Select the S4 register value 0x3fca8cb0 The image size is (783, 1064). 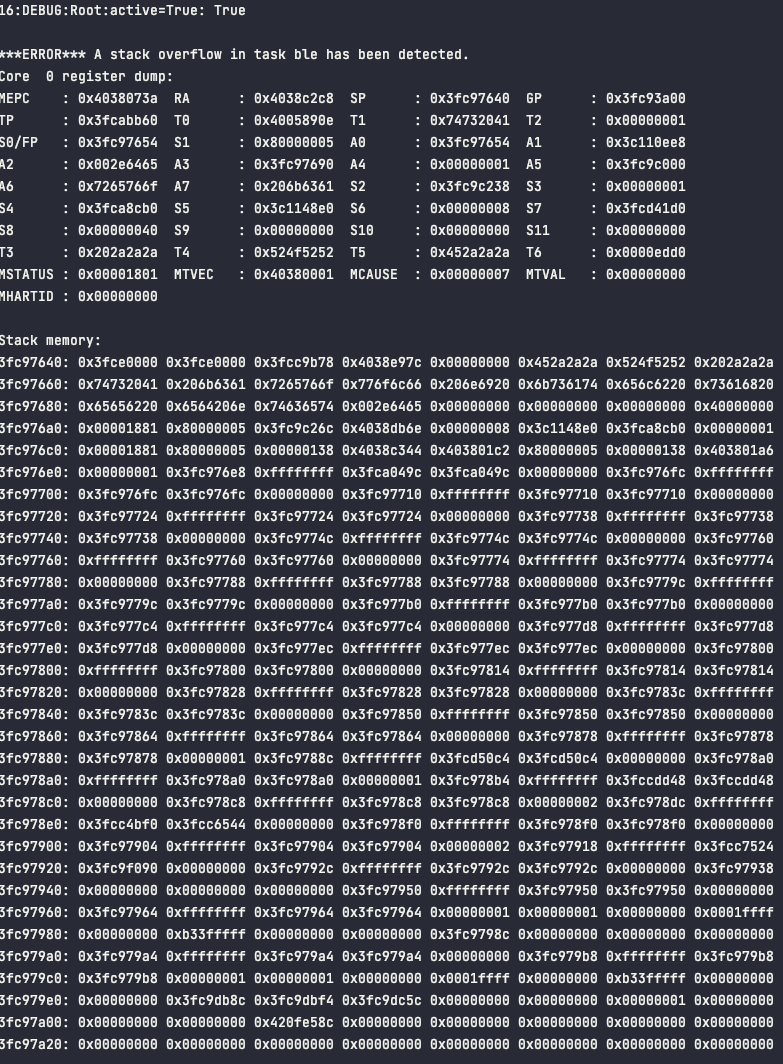point(117,208)
